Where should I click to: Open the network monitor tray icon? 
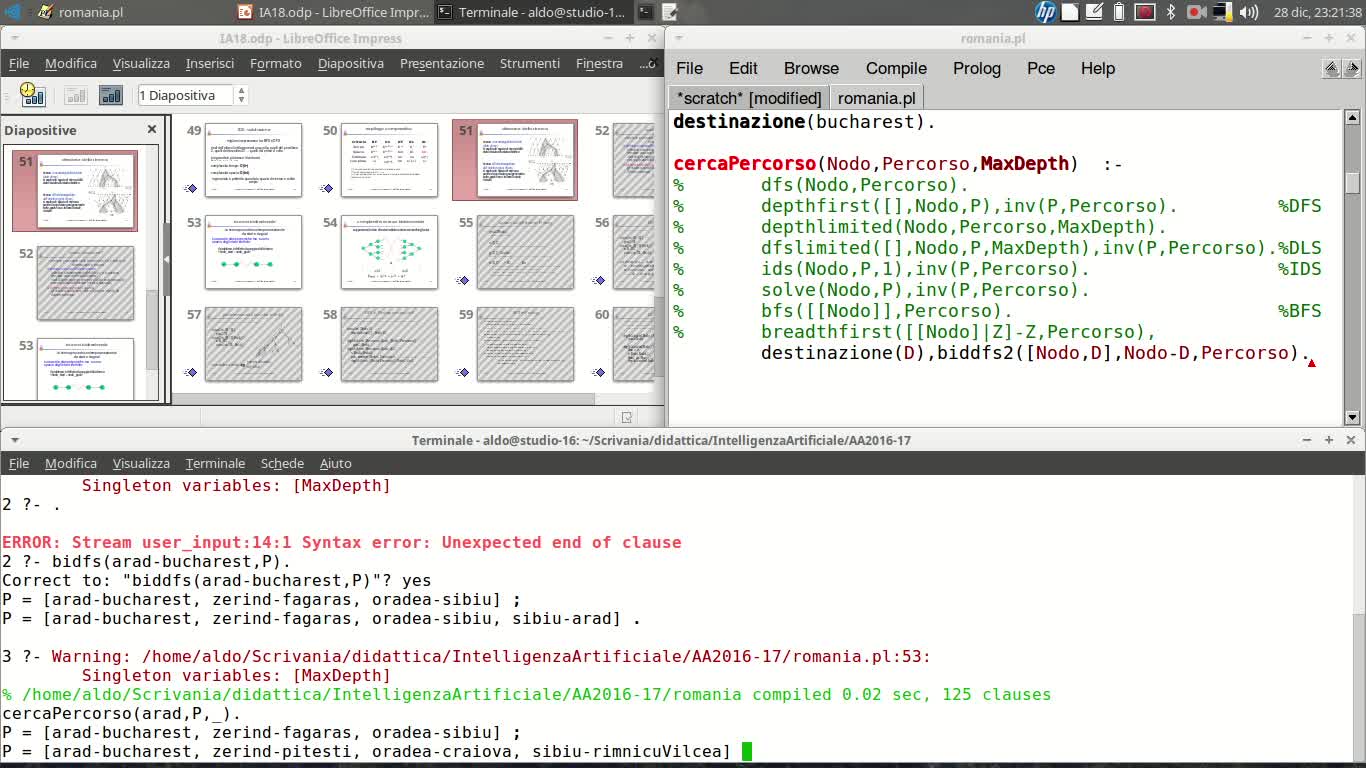pyautogui.click(x=1222, y=12)
